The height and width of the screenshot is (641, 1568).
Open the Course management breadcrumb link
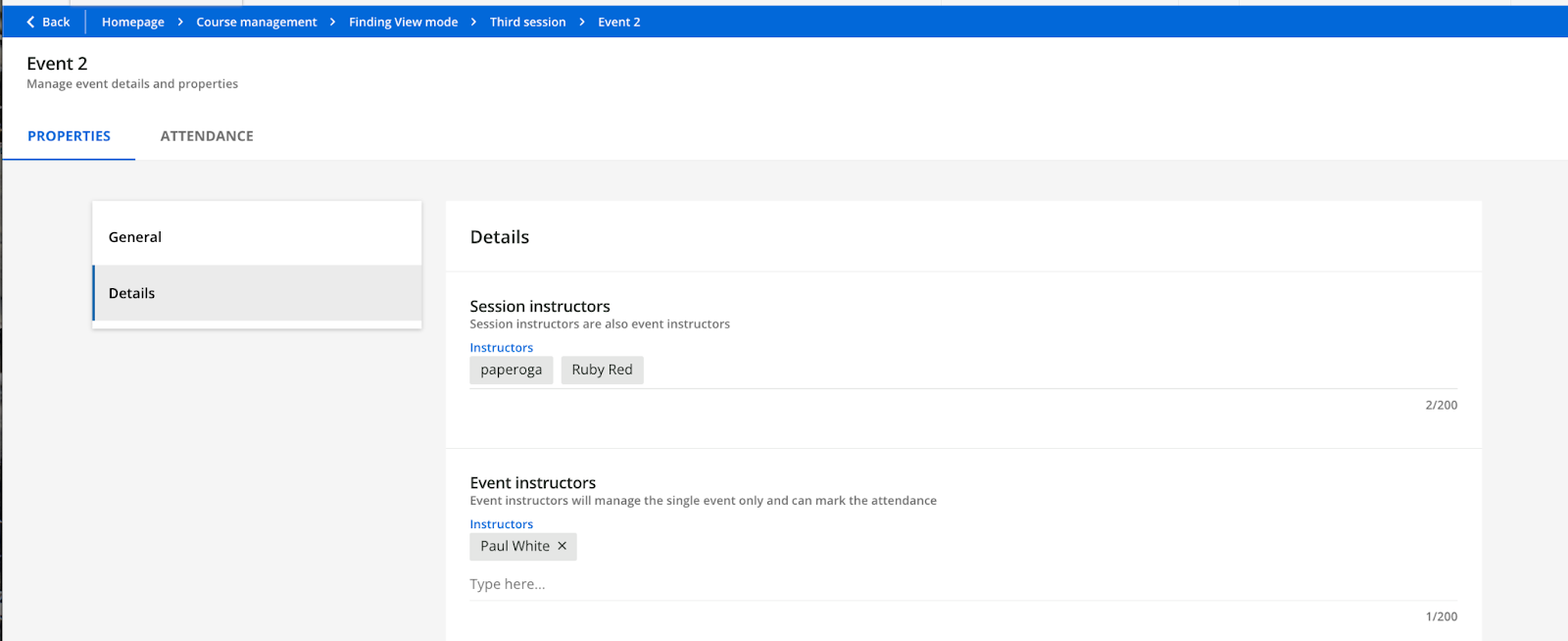point(257,22)
